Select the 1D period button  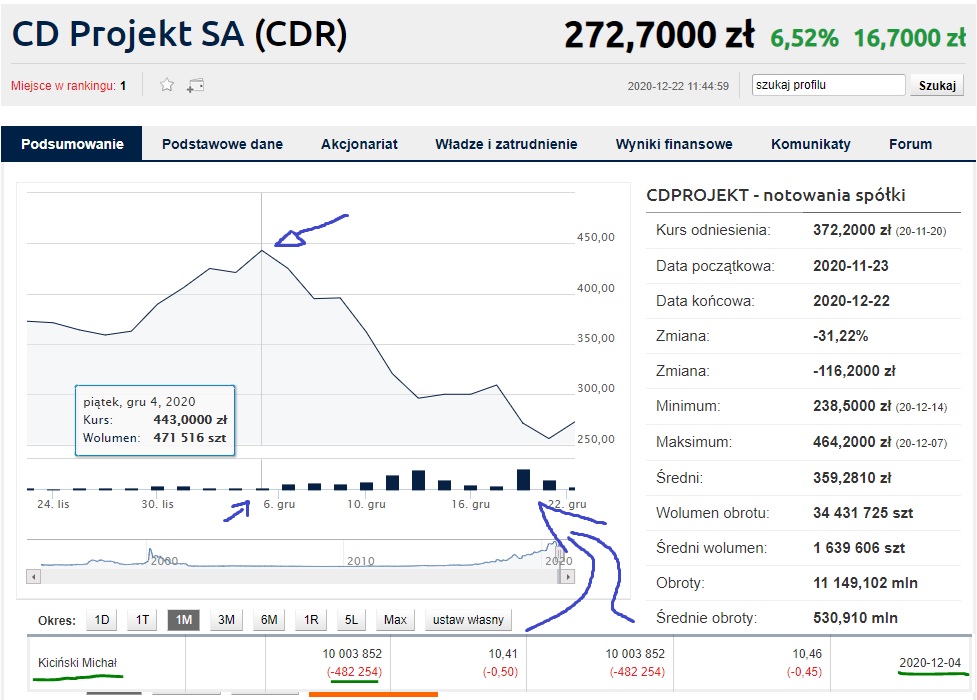(x=102, y=620)
